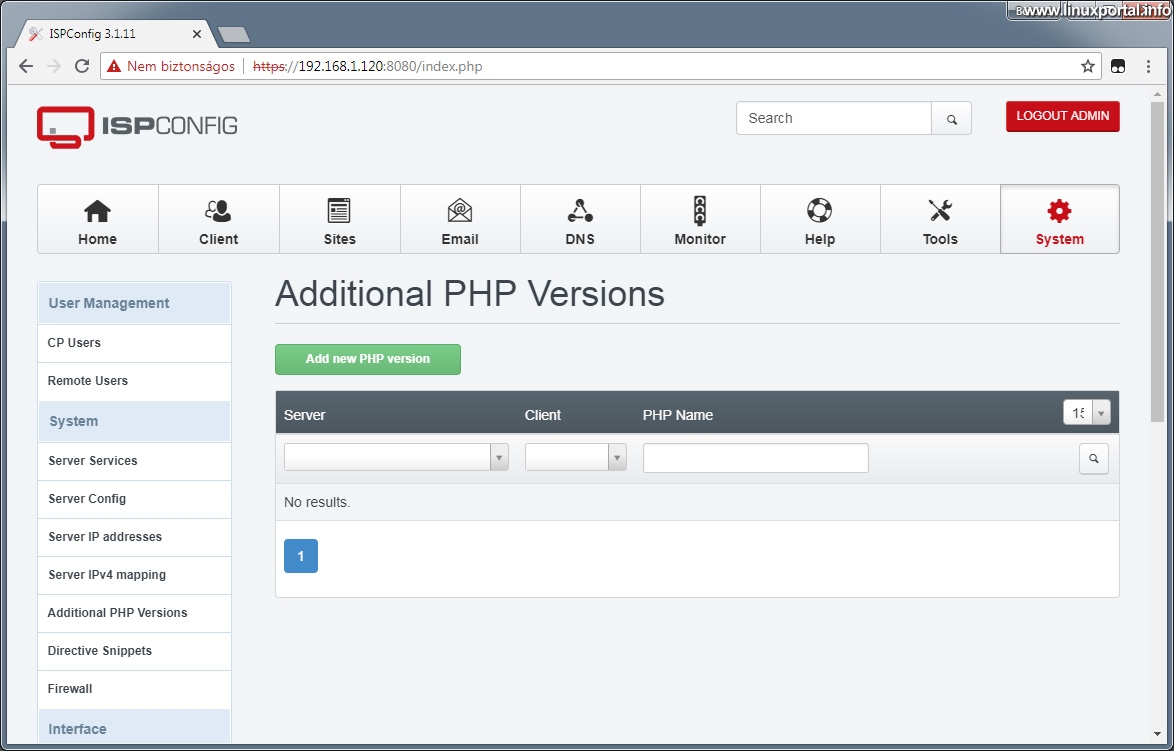Viewport: 1174px width, 751px height.
Task: Click the LOGOUT ADMIN button
Action: point(1062,116)
